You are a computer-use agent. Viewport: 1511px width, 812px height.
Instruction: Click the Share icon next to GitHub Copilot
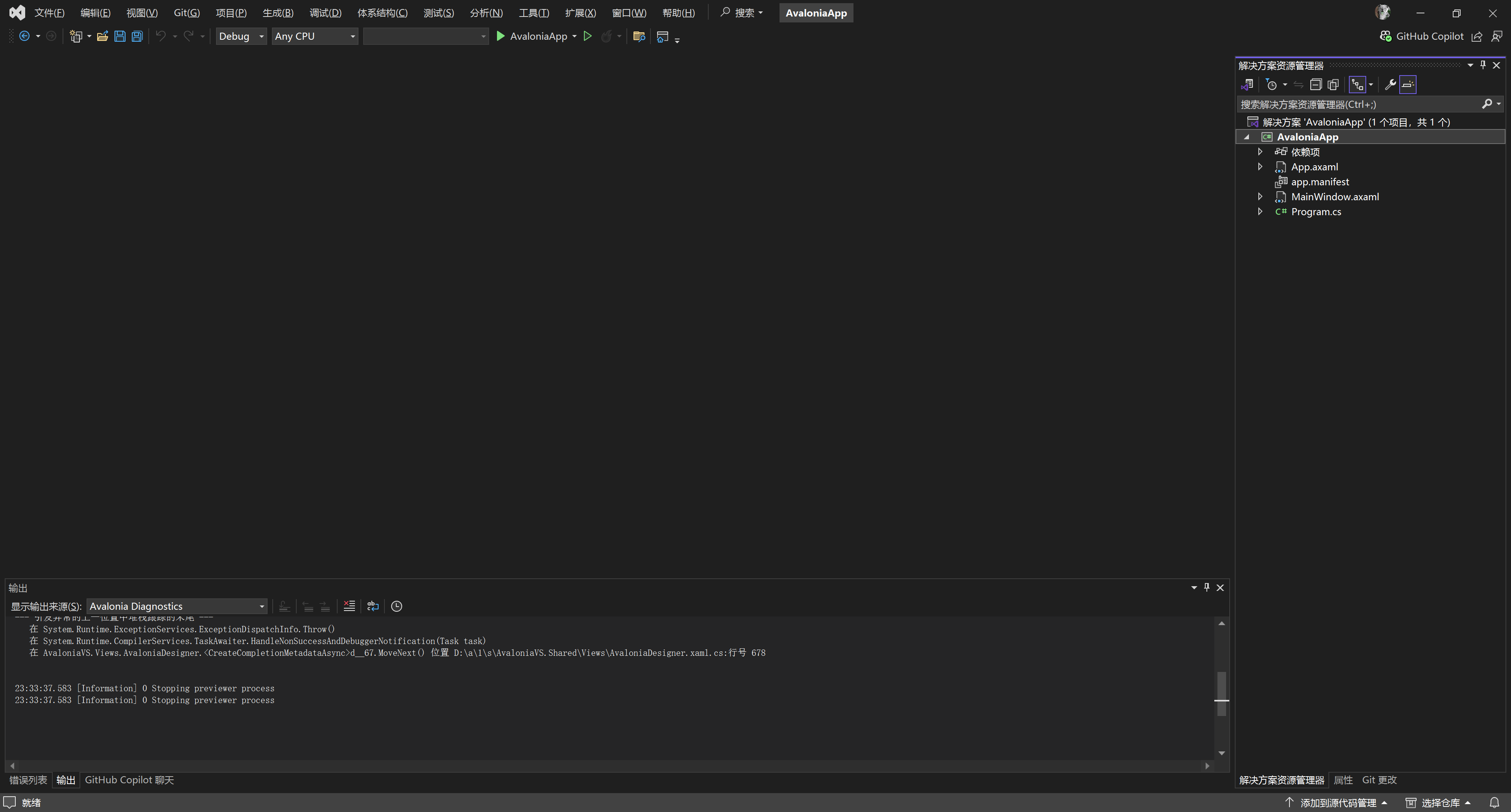point(1477,36)
